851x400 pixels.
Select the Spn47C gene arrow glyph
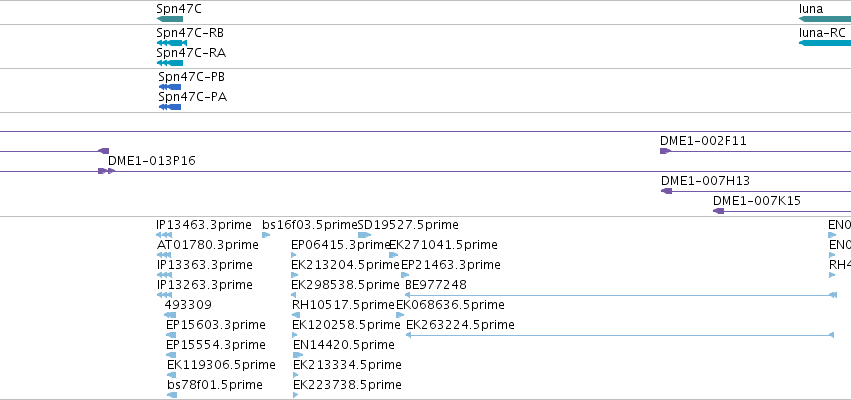coord(170,19)
